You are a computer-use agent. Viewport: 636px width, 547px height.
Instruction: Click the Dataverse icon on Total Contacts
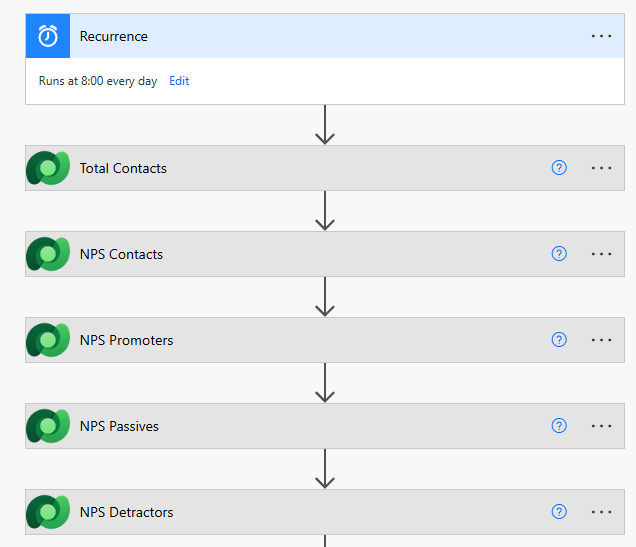(x=48, y=168)
